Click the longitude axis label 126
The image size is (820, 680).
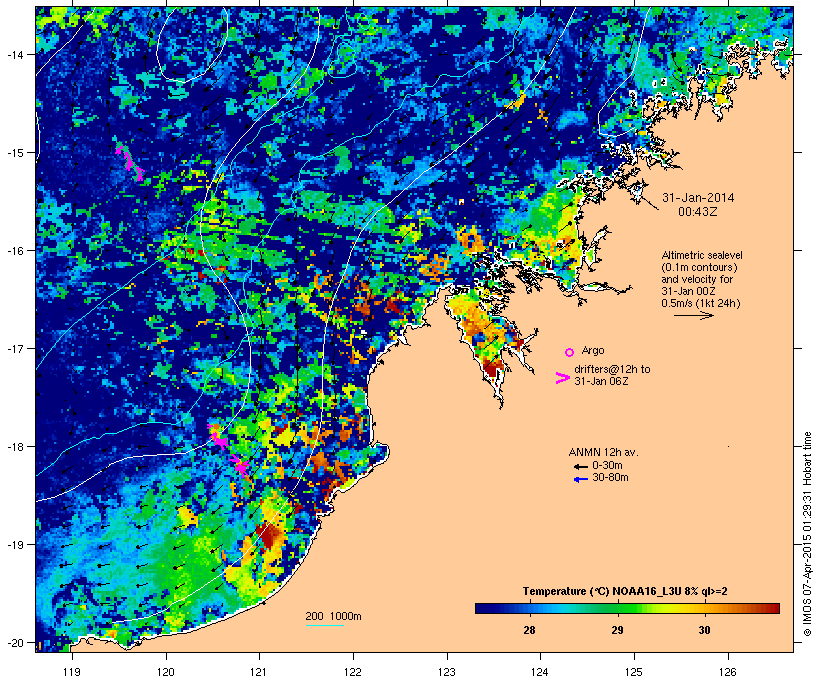pyautogui.click(x=728, y=672)
